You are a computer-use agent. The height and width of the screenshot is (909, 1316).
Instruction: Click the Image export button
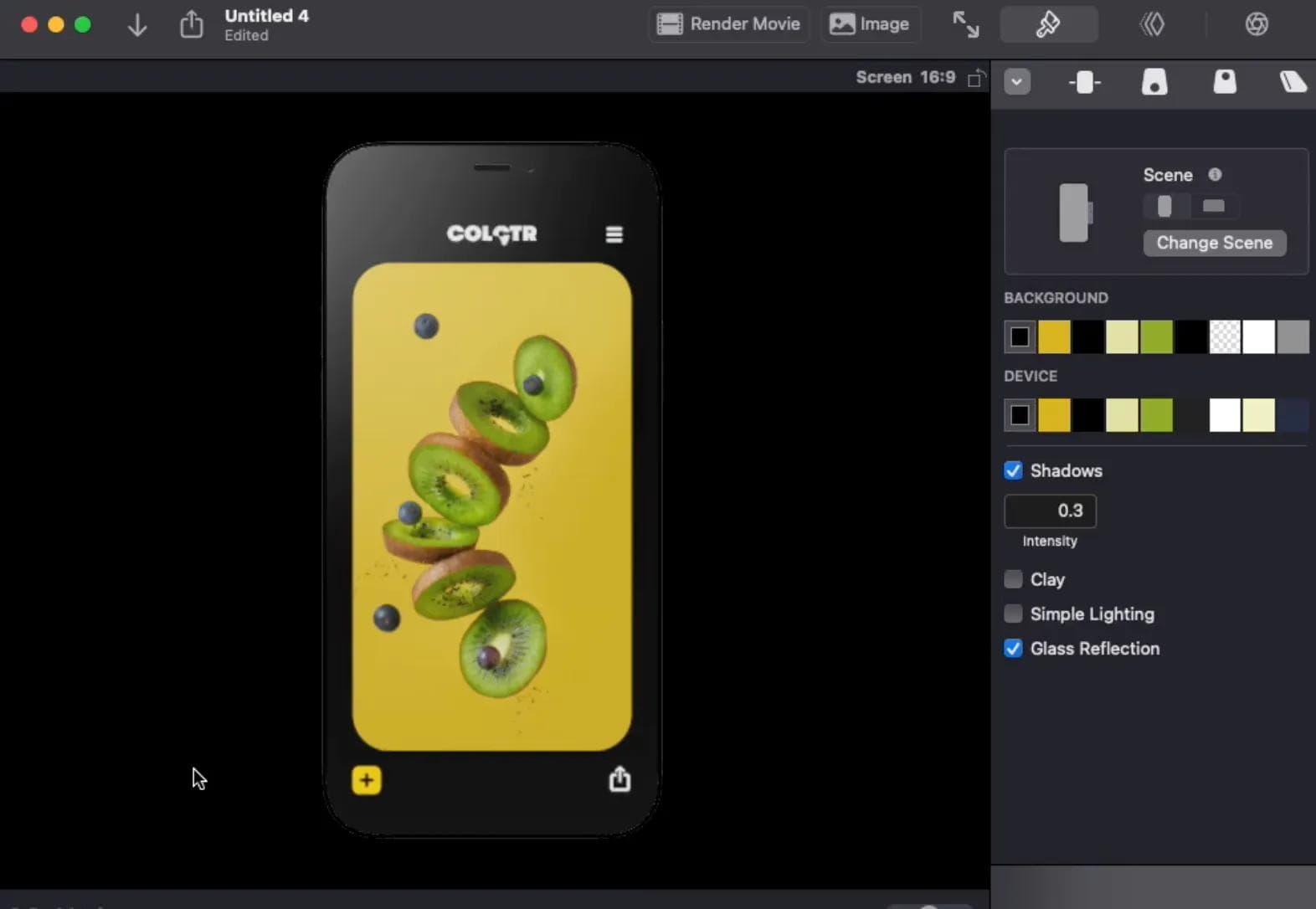(870, 24)
